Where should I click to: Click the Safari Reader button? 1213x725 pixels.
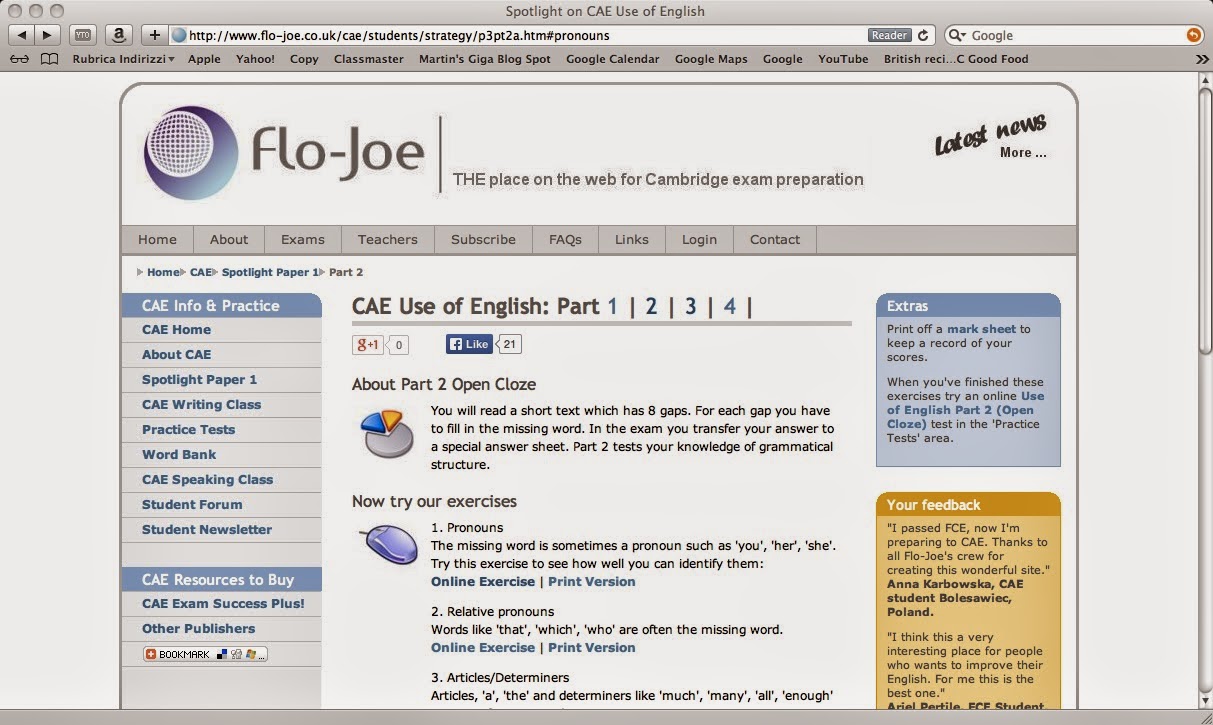889,35
